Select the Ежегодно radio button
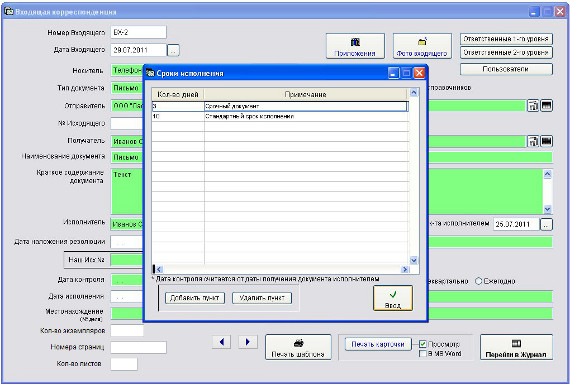This screenshot has height=384, width=570. click(479, 281)
